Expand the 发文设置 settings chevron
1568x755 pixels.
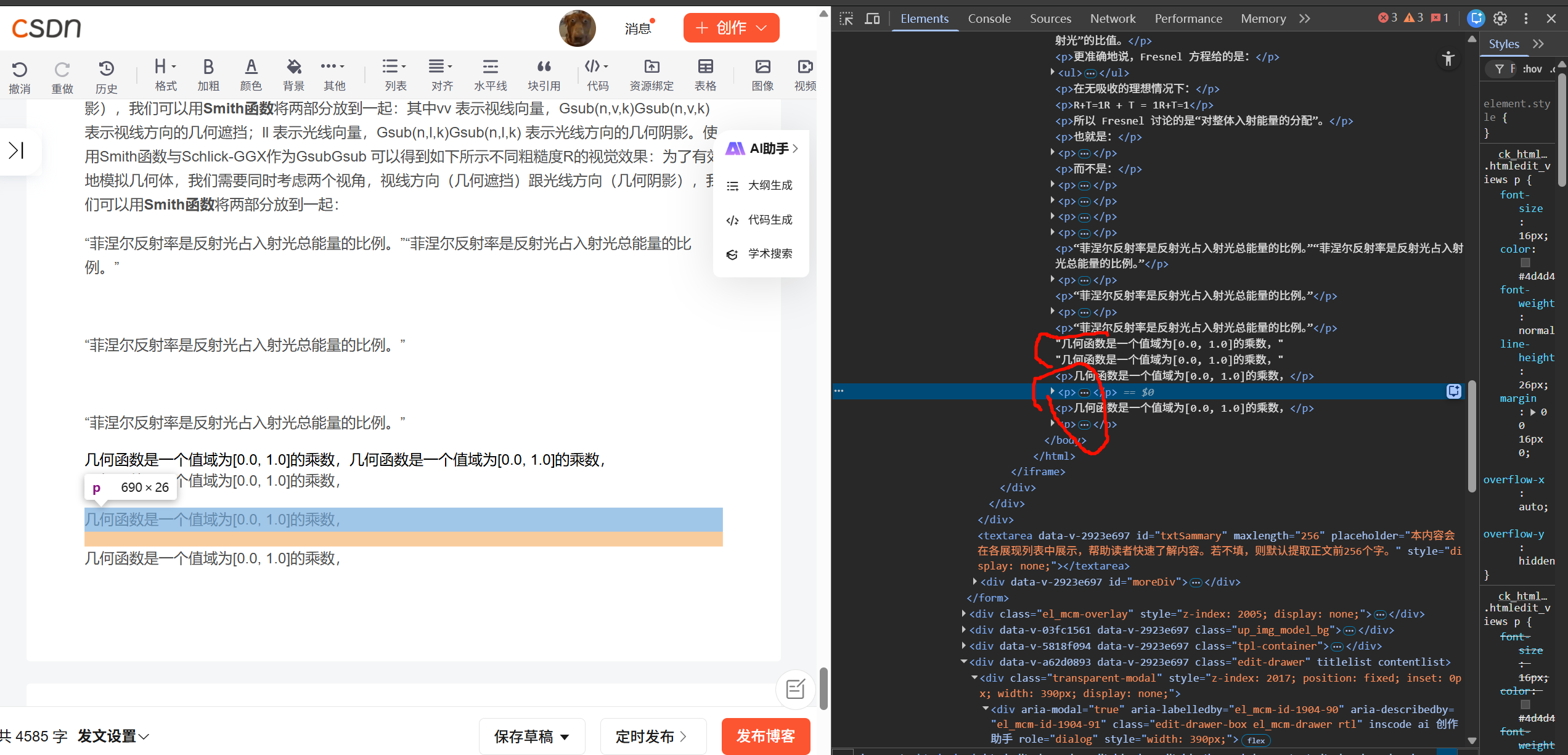144,737
